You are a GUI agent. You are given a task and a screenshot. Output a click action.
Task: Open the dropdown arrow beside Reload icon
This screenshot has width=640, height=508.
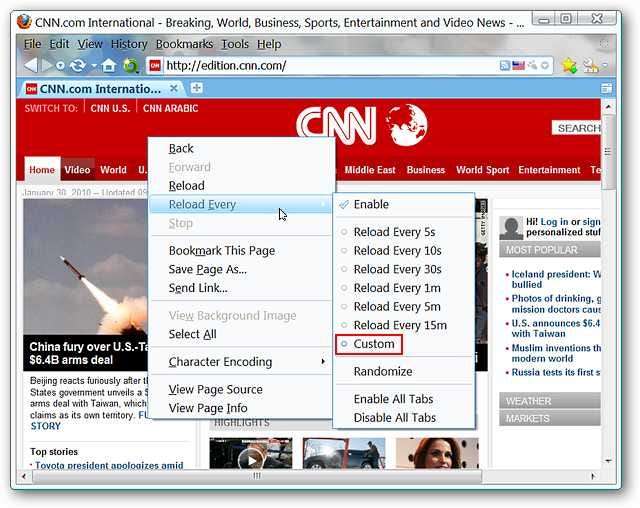coord(94,66)
